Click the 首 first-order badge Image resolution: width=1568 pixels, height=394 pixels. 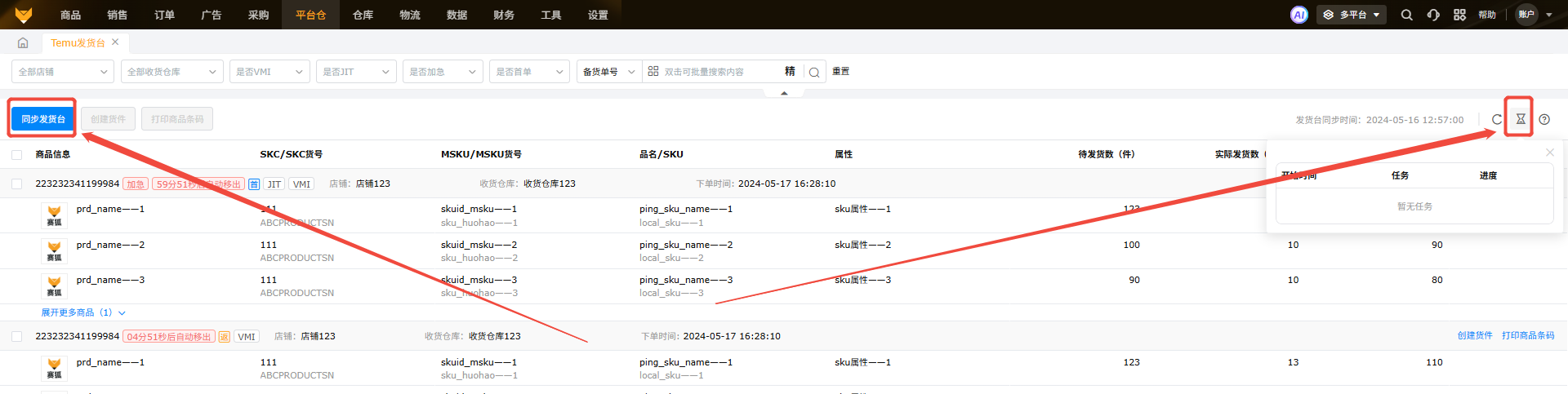tap(254, 184)
